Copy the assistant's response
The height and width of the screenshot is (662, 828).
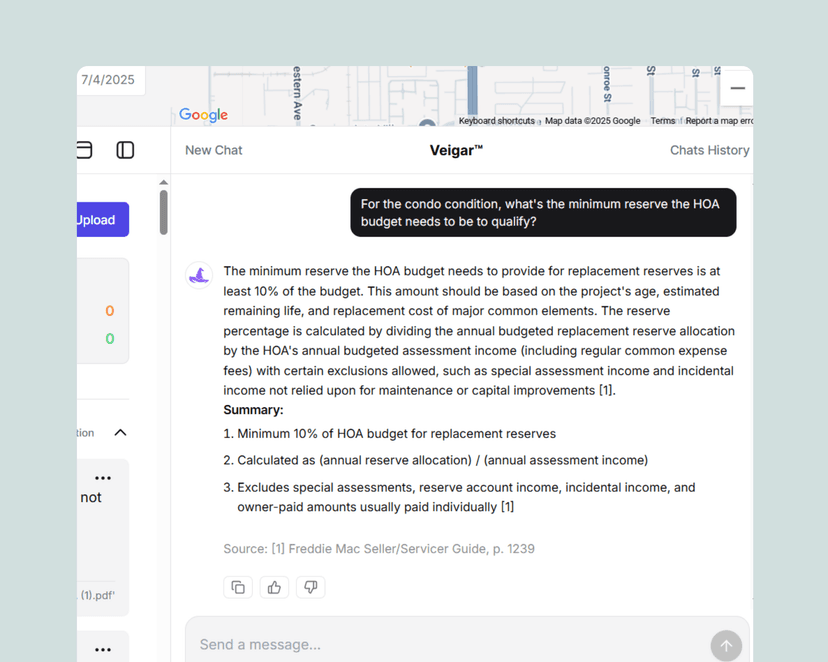[x=238, y=587]
